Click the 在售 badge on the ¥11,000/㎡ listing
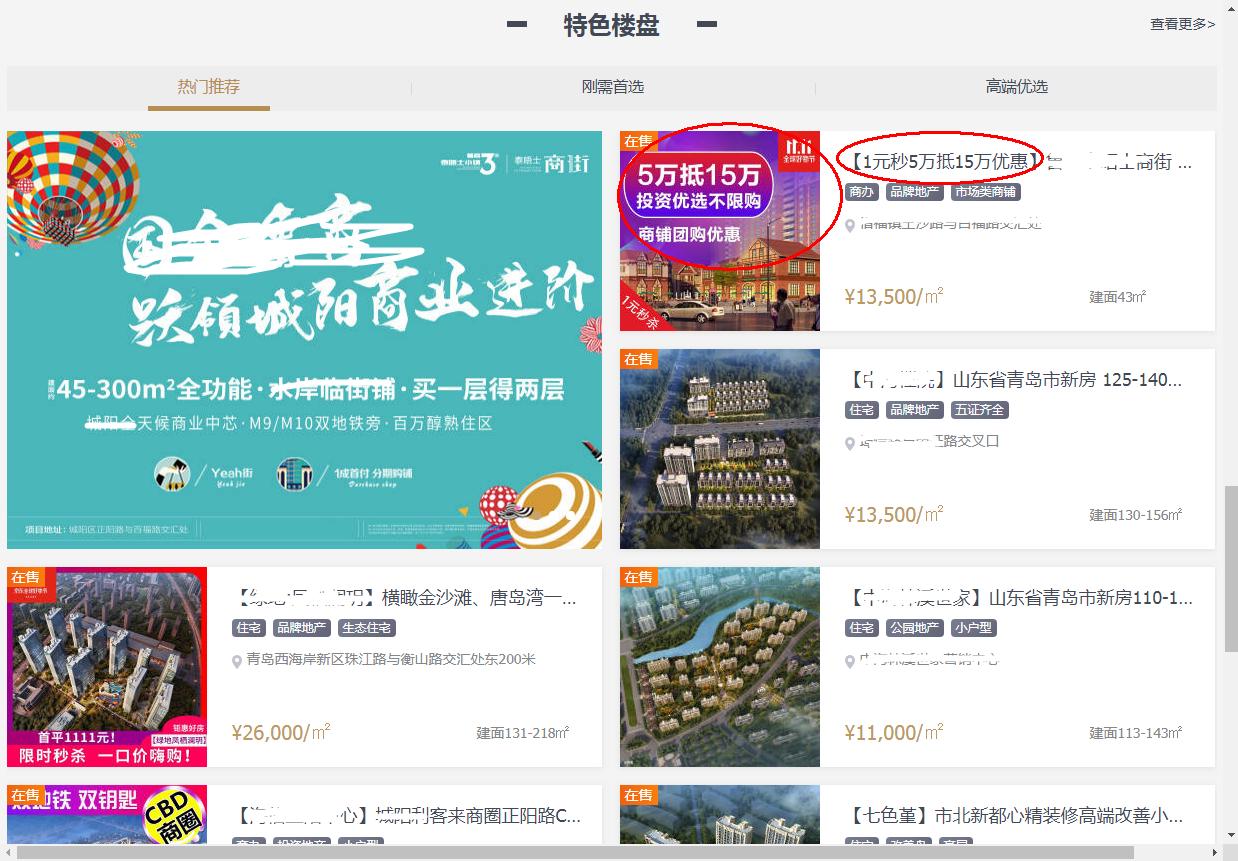 click(x=639, y=577)
